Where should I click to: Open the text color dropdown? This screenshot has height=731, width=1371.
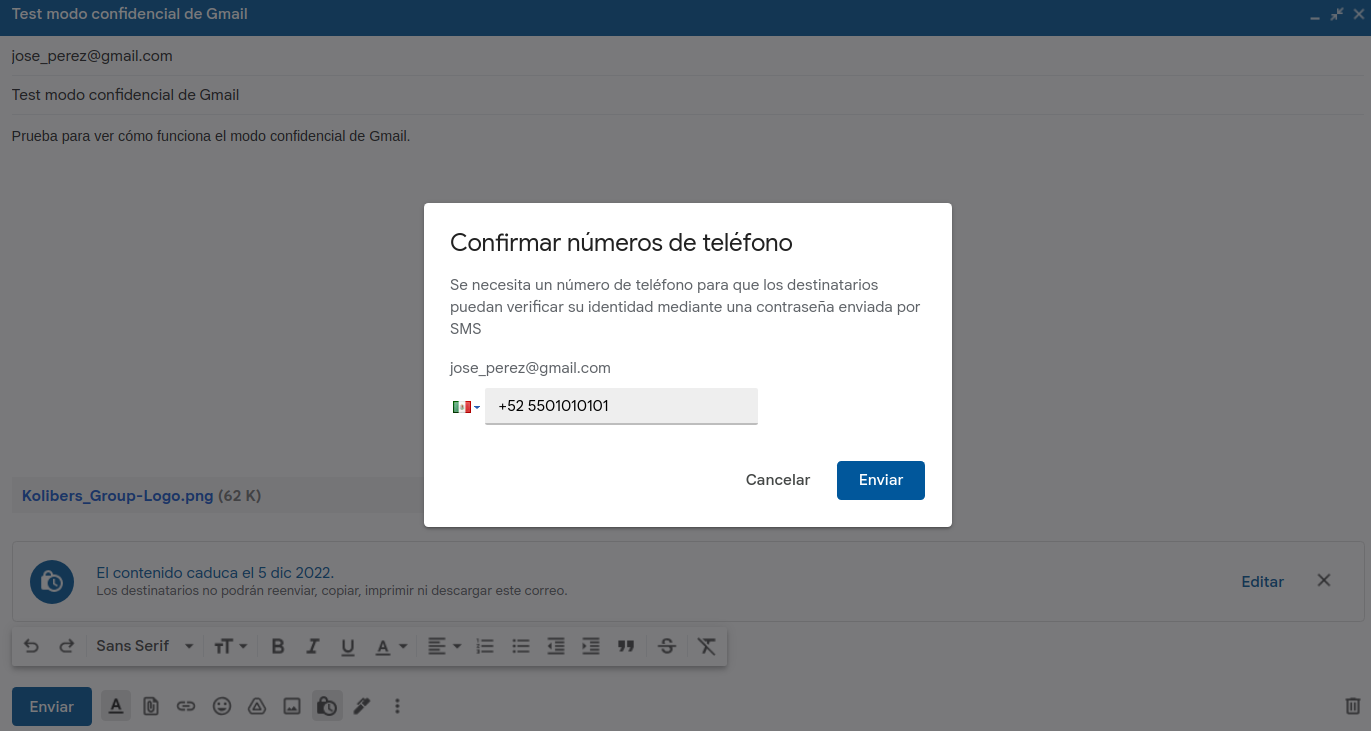(391, 646)
